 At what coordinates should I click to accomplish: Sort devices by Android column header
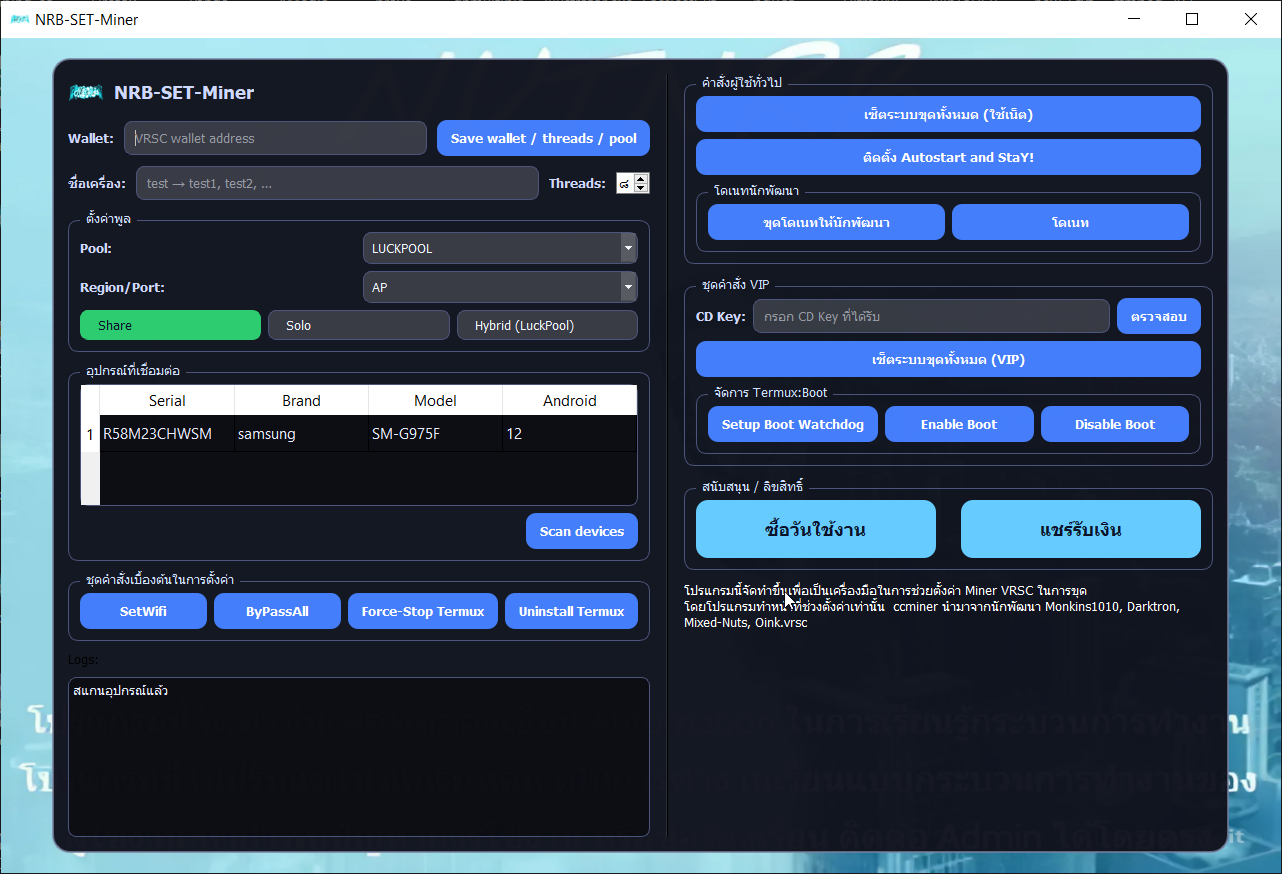click(x=570, y=400)
